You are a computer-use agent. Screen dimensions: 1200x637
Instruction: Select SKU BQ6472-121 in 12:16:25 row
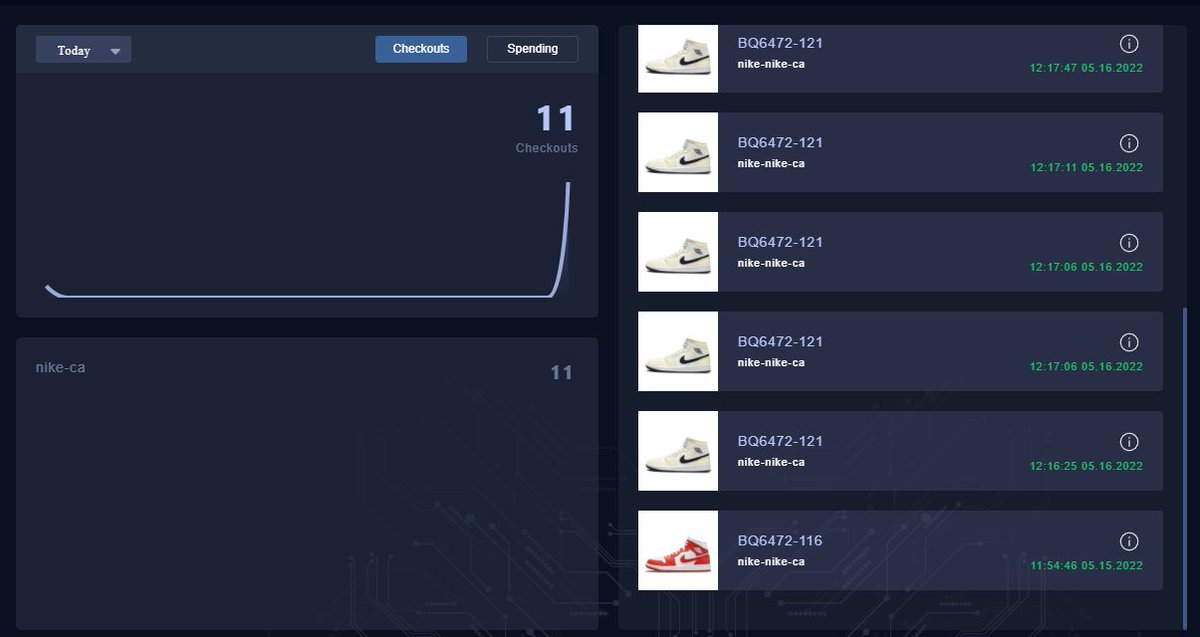(x=780, y=441)
